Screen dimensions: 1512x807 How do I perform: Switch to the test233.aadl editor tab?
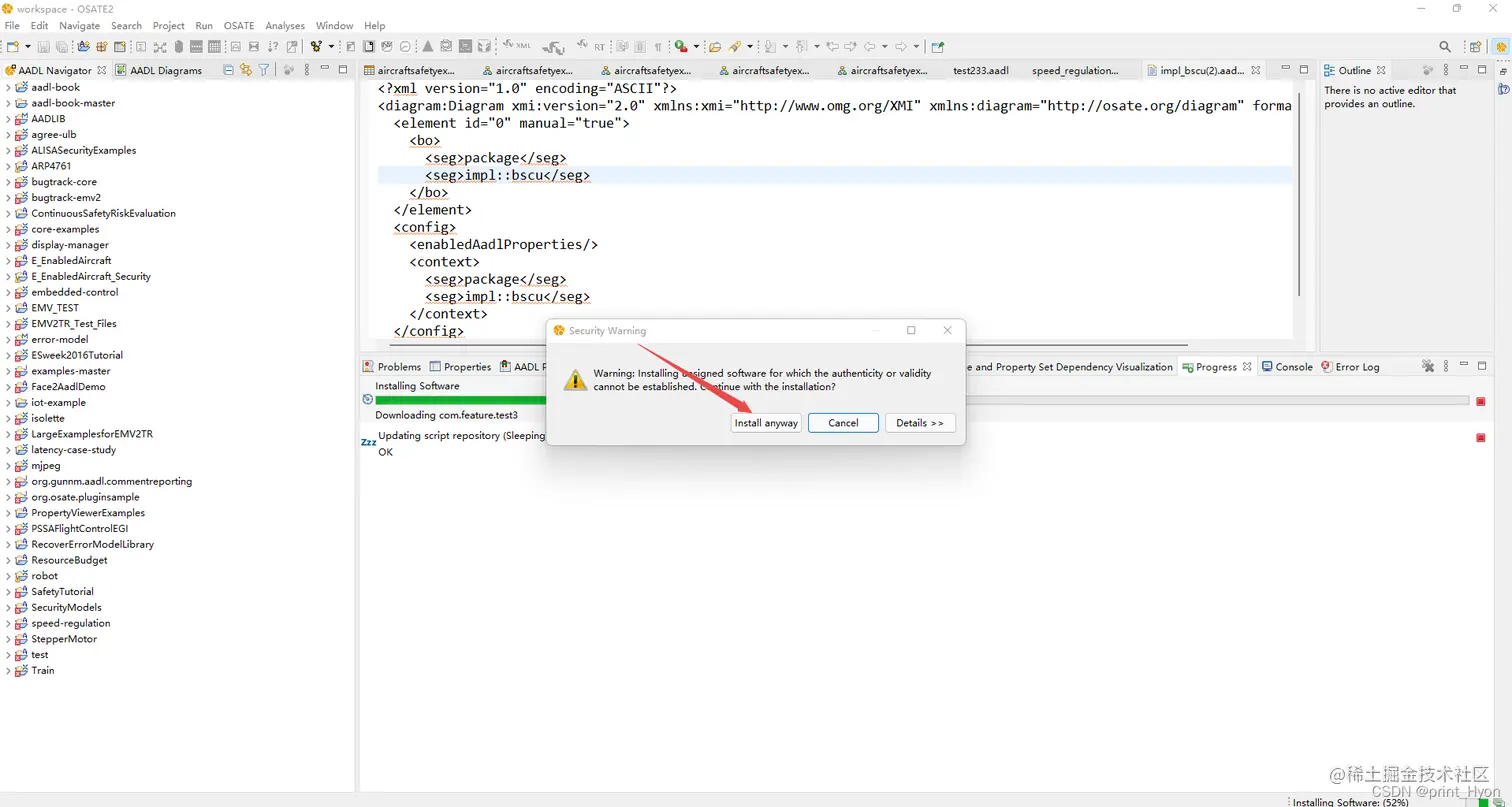tap(980, 70)
